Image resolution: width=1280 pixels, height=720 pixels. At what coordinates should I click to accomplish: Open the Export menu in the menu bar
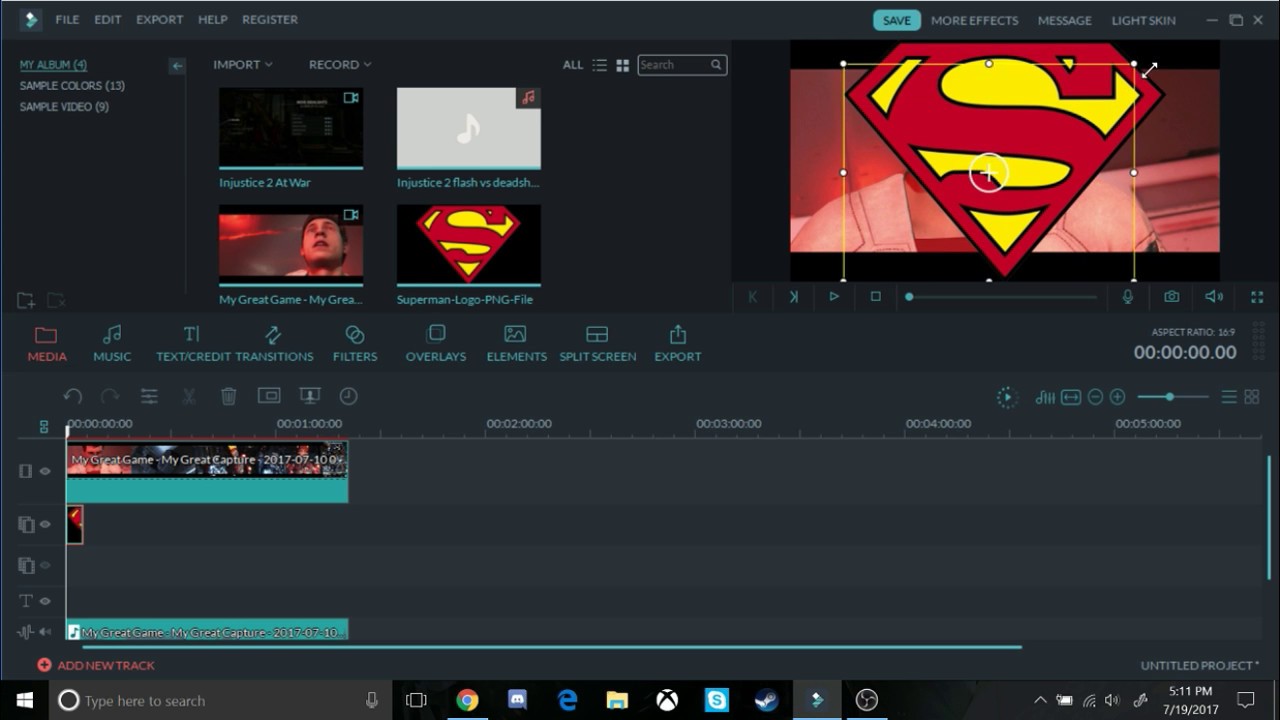point(159,19)
